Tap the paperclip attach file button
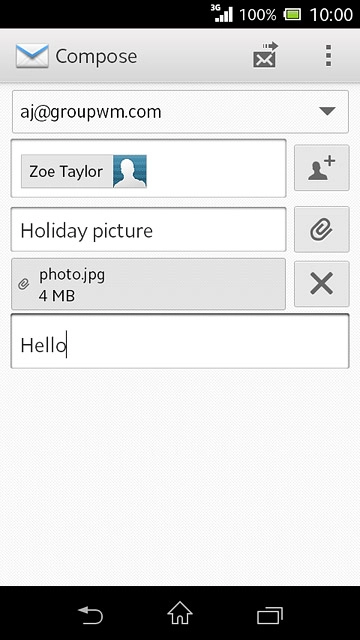The image size is (360, 640). tap(322, 229)
